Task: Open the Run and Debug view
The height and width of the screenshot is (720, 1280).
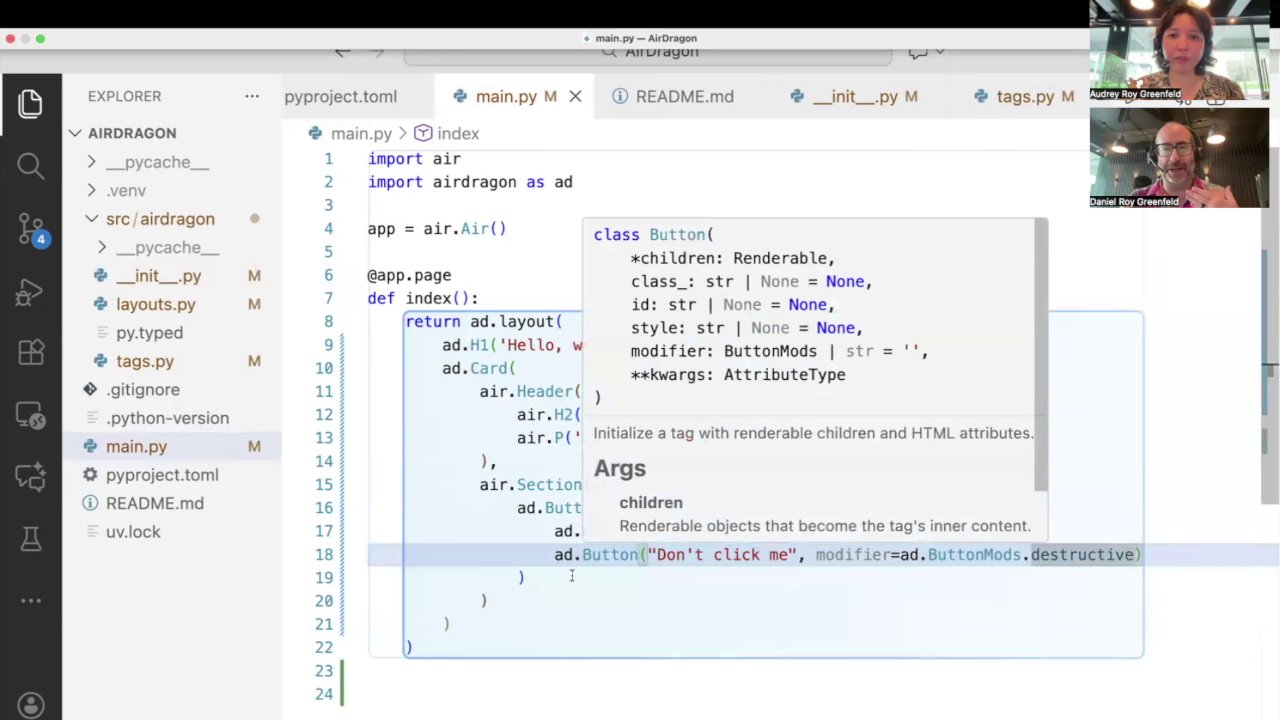Action: 30,292
